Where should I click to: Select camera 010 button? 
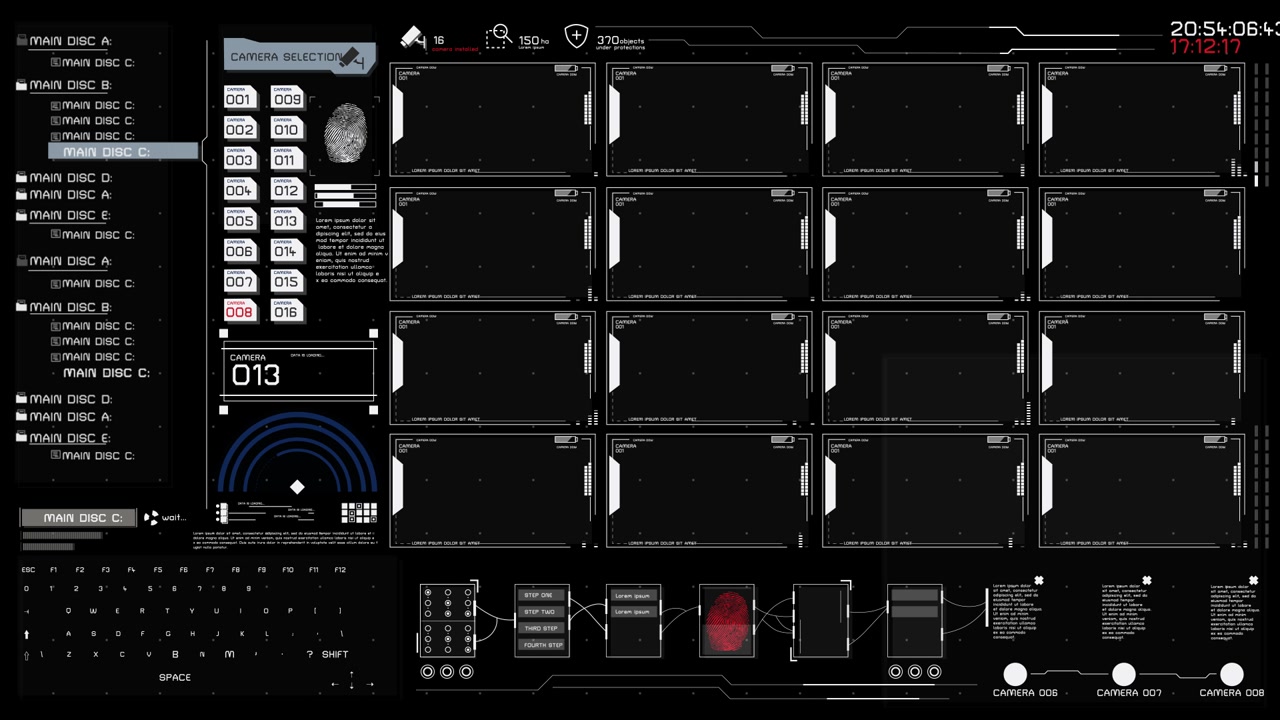coord(287,128)
